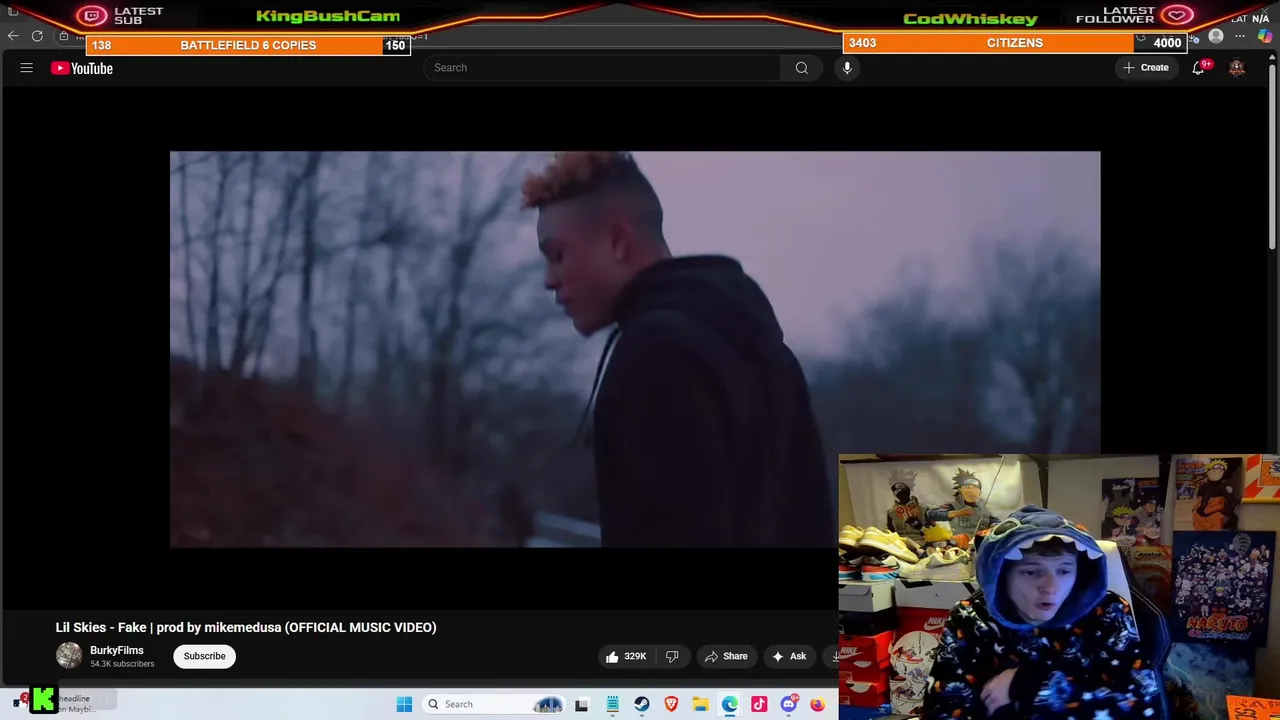Click the 54.3K subscribers text
Screen dimensions: 1280x720
pyautogui.click(x=122, y=664)
